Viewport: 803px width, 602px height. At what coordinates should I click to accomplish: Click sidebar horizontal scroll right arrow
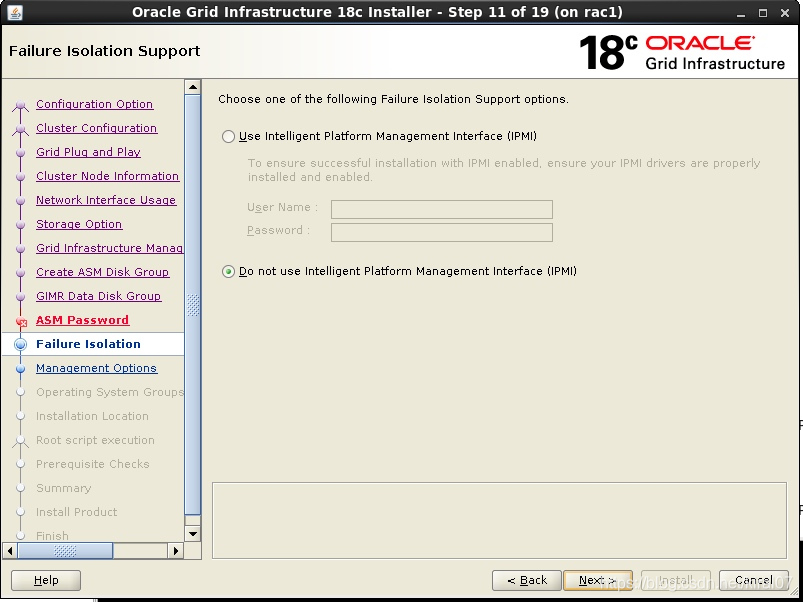(176, 551)
